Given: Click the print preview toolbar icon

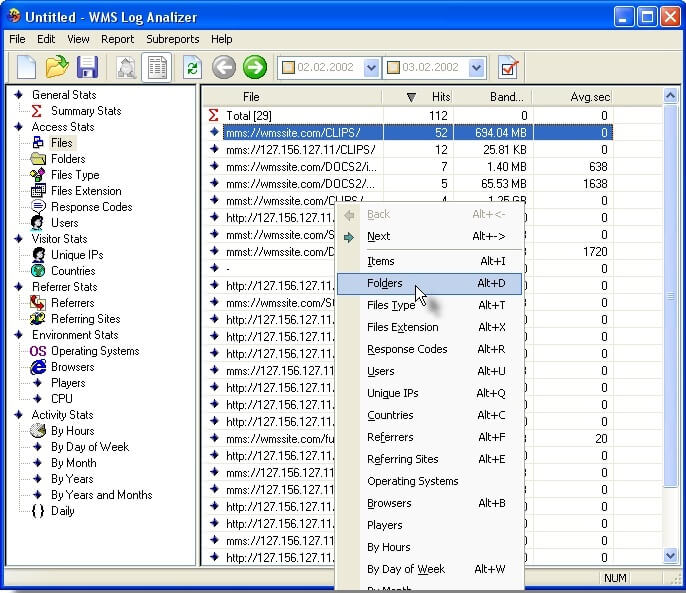Looking at the screenshot, I should [127, 68].
